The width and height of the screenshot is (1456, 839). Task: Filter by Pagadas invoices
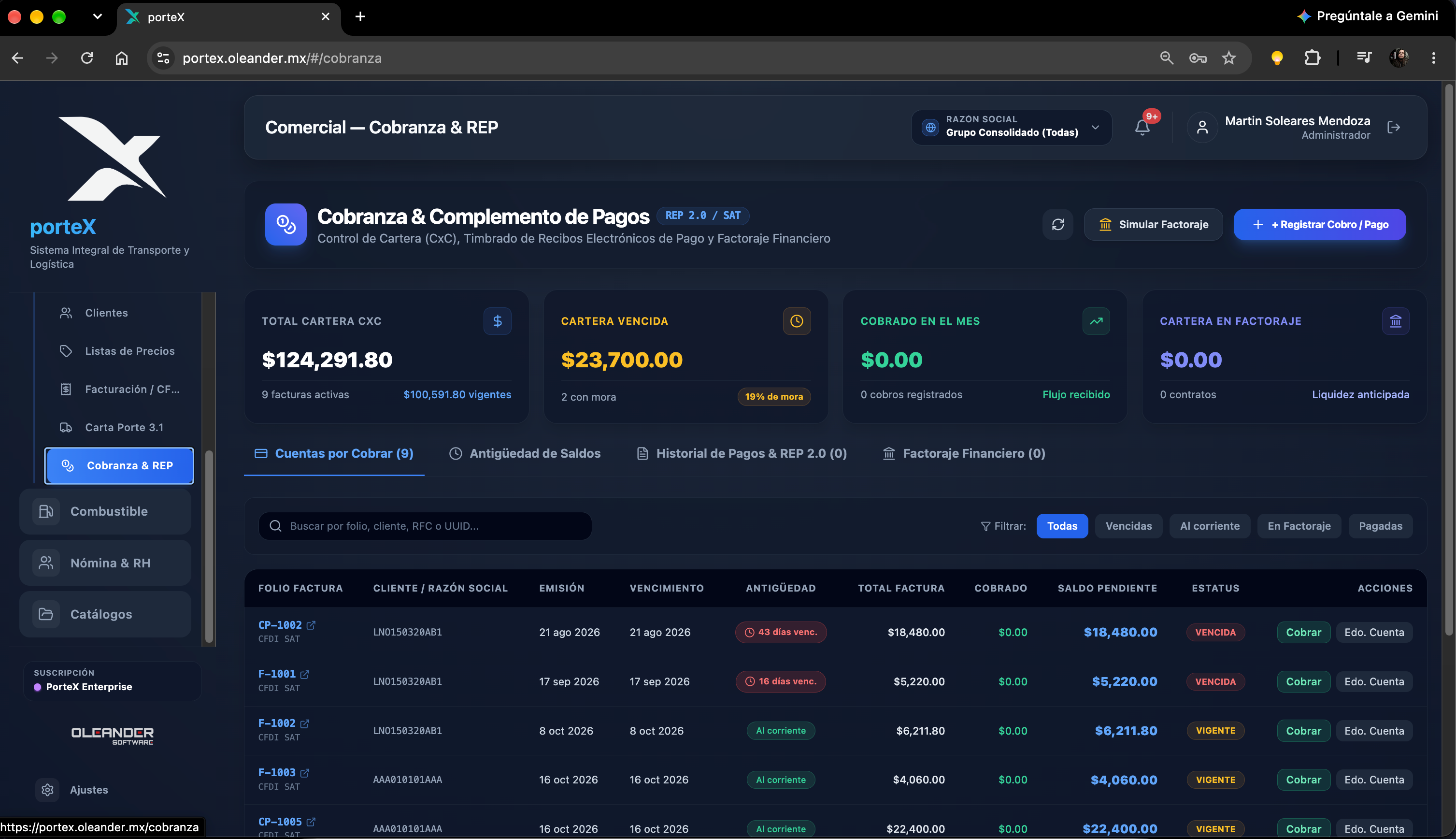point(1380,526)
